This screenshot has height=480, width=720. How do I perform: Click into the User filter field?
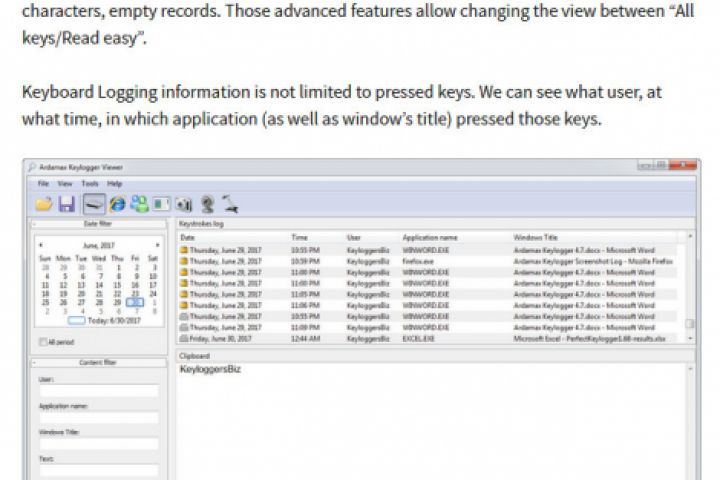[x=99, y=391]
